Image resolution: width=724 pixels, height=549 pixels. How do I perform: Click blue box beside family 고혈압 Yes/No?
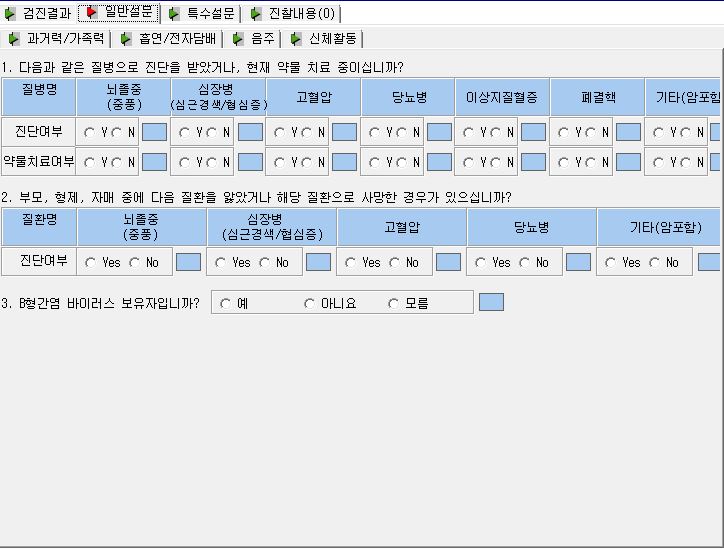pyautogui.click(x=448, y=262)
